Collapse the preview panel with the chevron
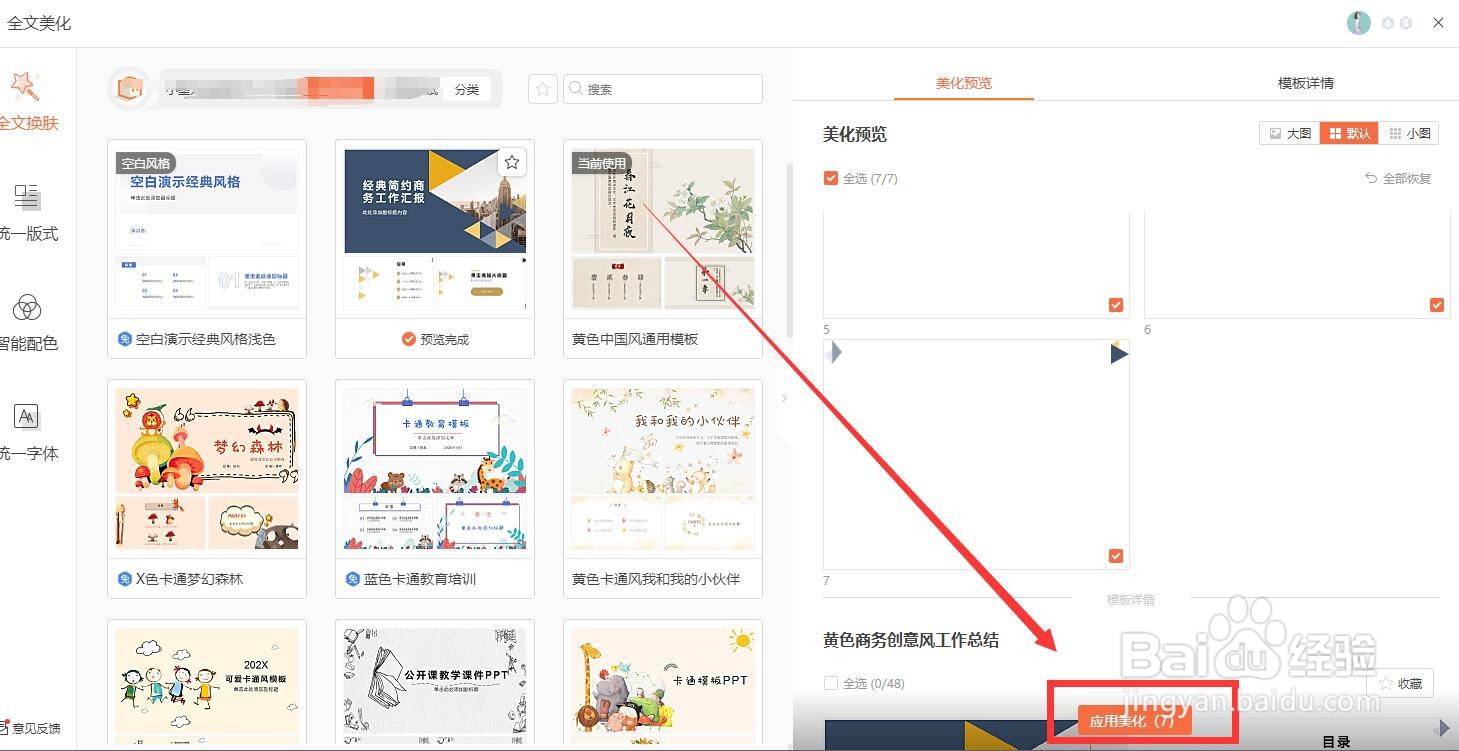The height and width of the screenshot is (751, 1459). click(784, 398)
